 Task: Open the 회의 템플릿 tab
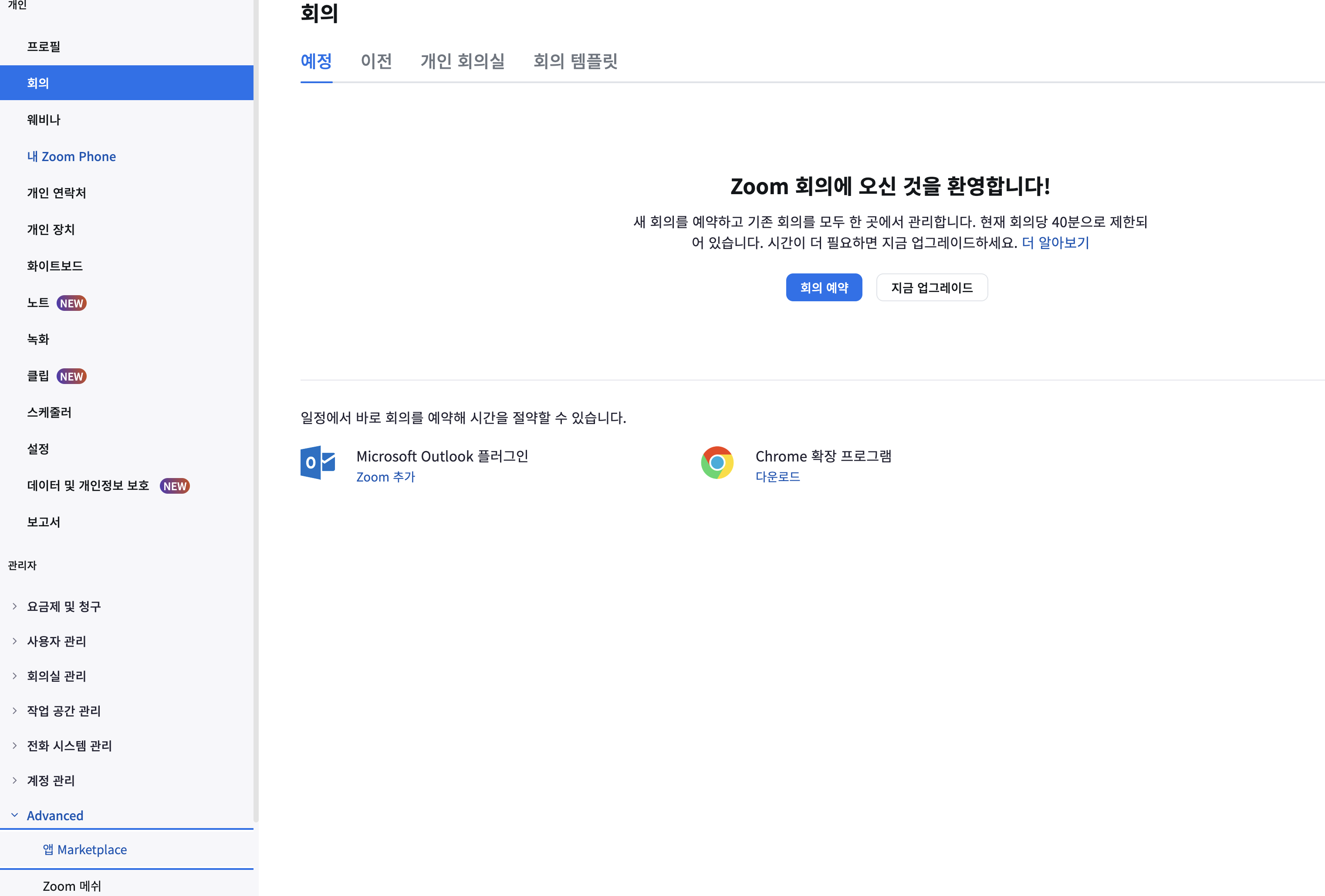575,61
